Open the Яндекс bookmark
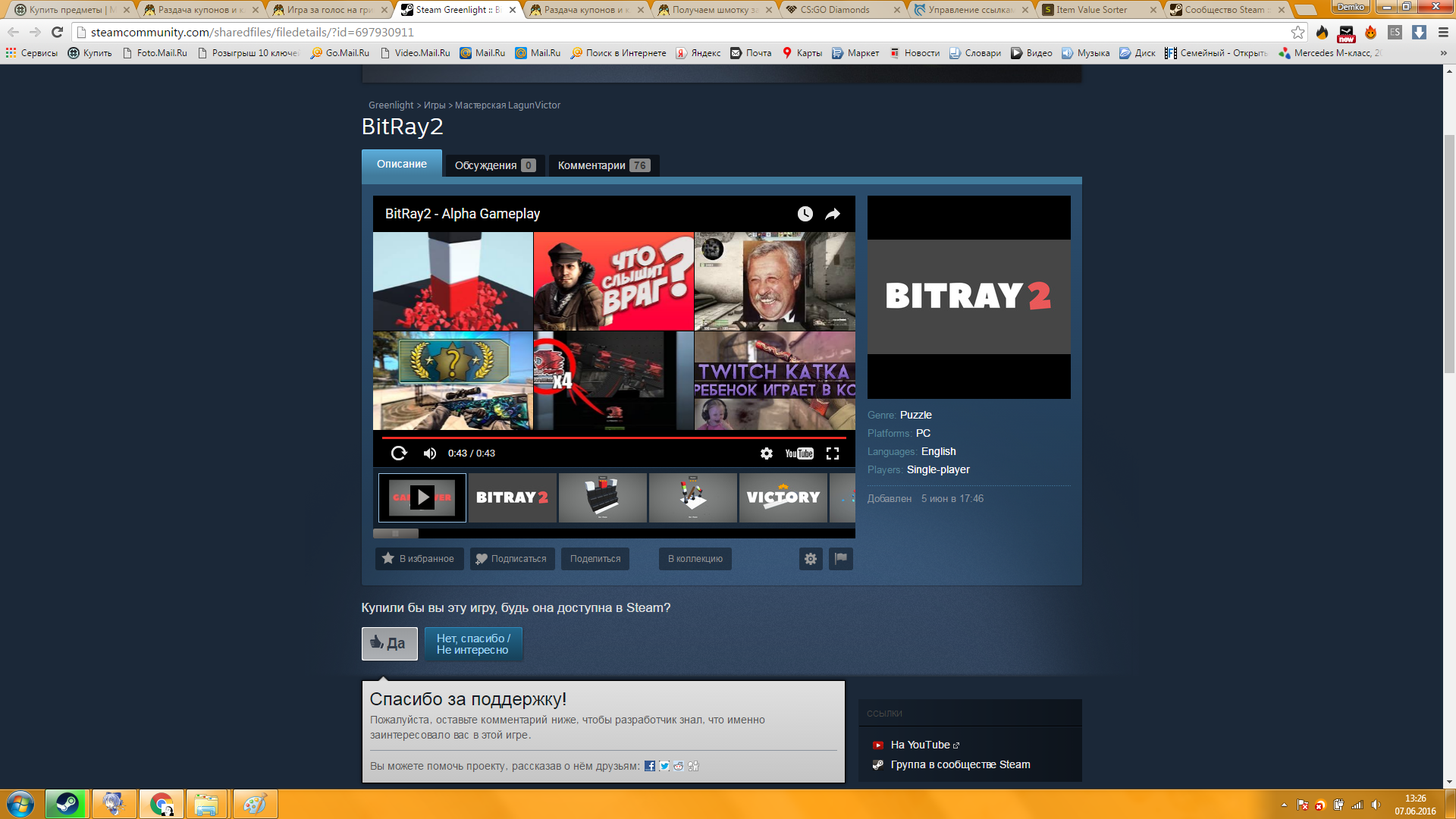 698,53
